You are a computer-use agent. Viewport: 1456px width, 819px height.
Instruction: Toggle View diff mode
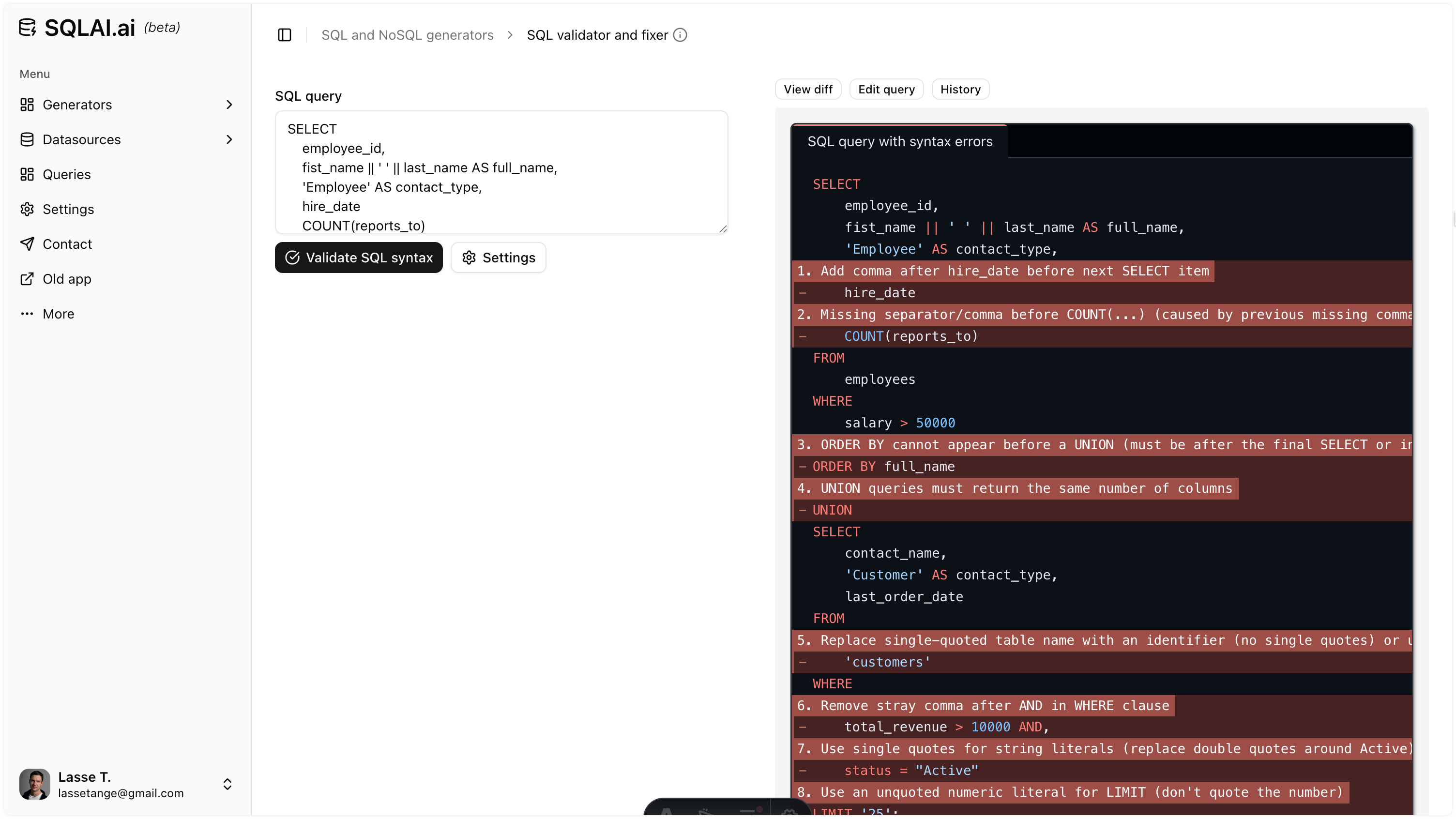click(x=808, y=89)
